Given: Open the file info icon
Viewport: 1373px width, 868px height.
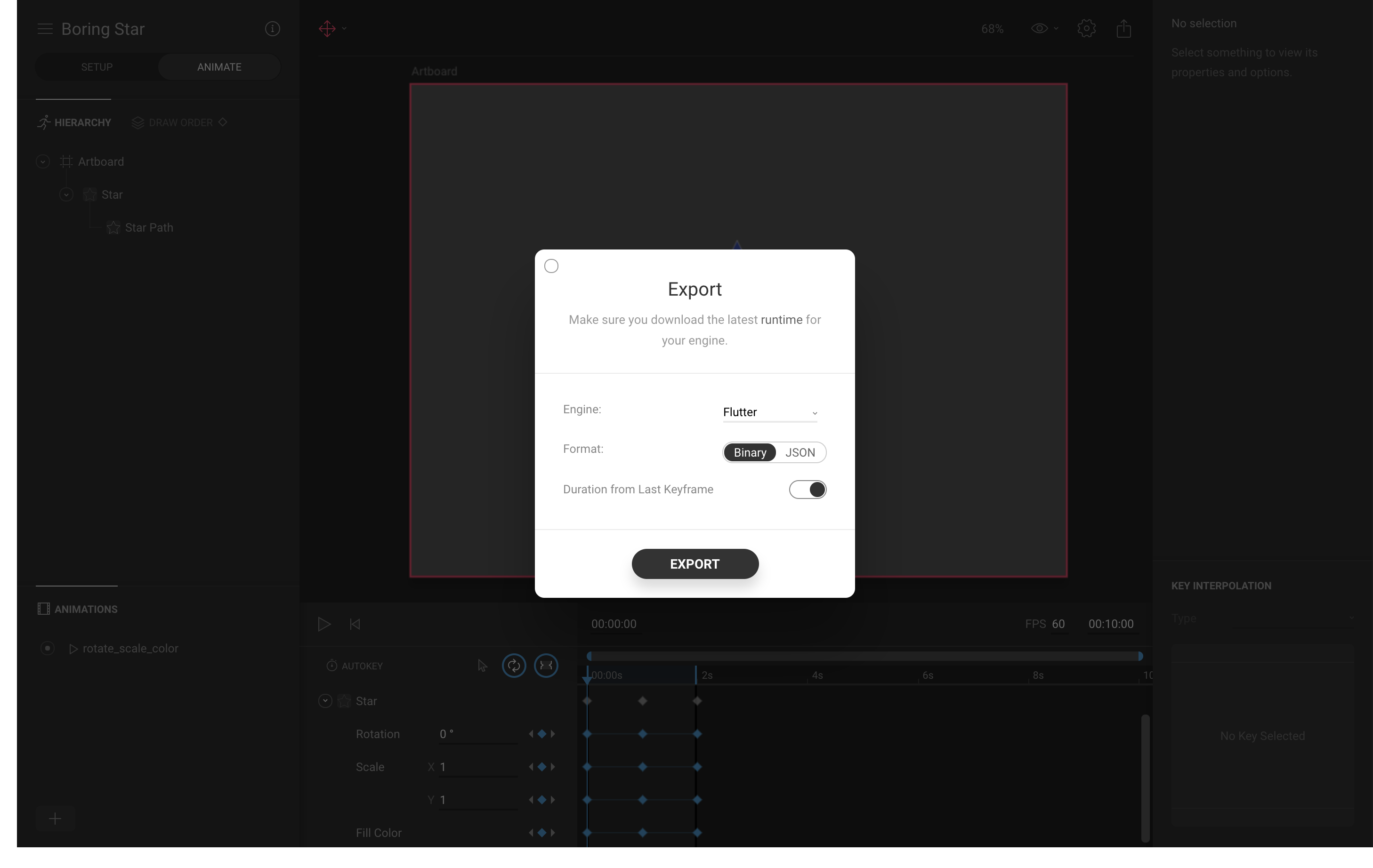Looking at the screenshot, I should [273, 29].
